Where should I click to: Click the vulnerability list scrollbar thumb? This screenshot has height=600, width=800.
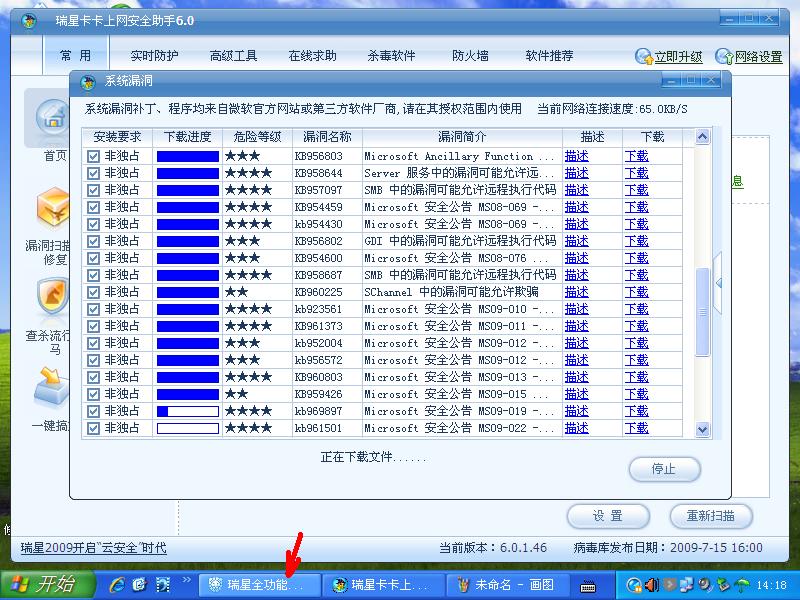pyautogui.click(x=703, y=312)
